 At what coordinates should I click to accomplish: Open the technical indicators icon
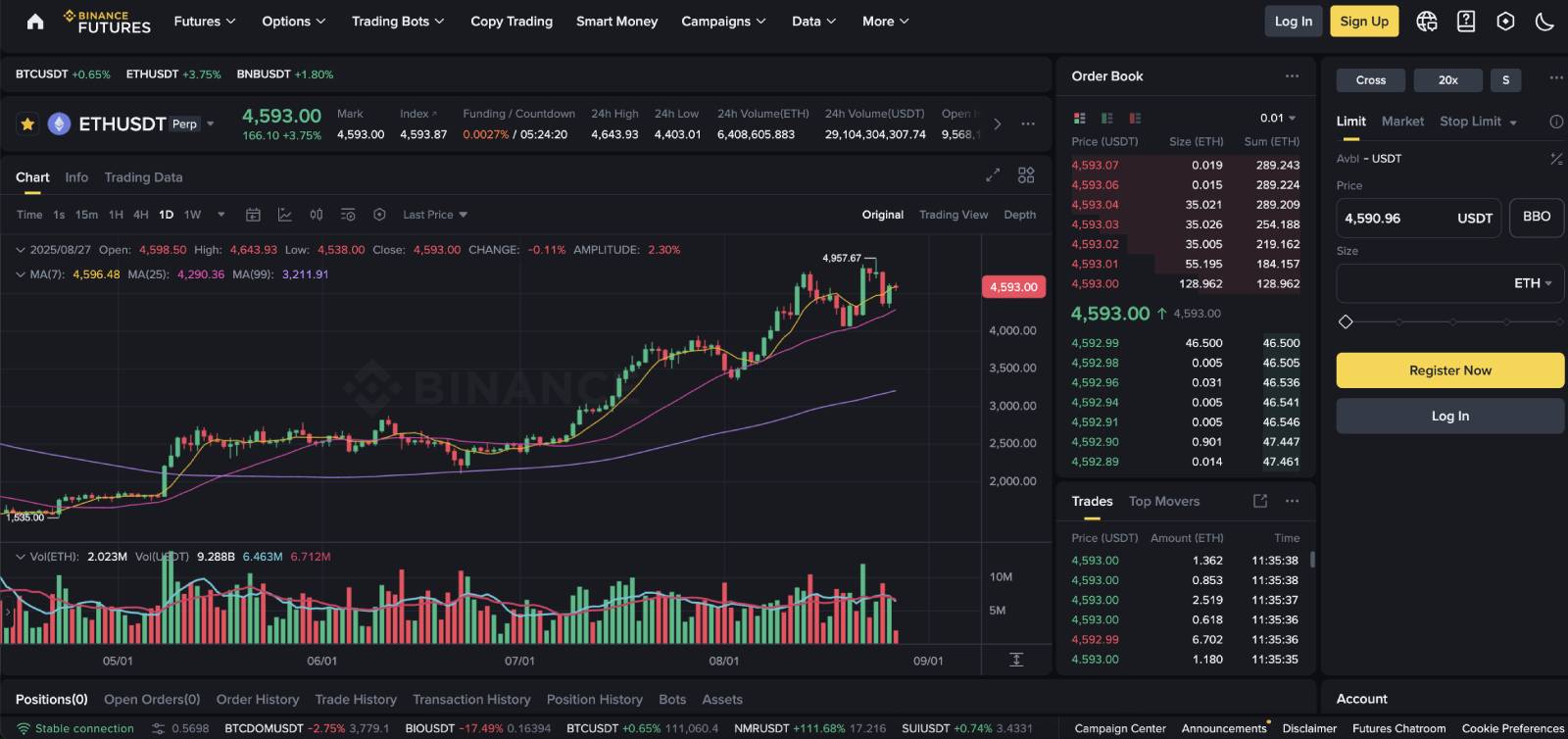coord(285,215)
